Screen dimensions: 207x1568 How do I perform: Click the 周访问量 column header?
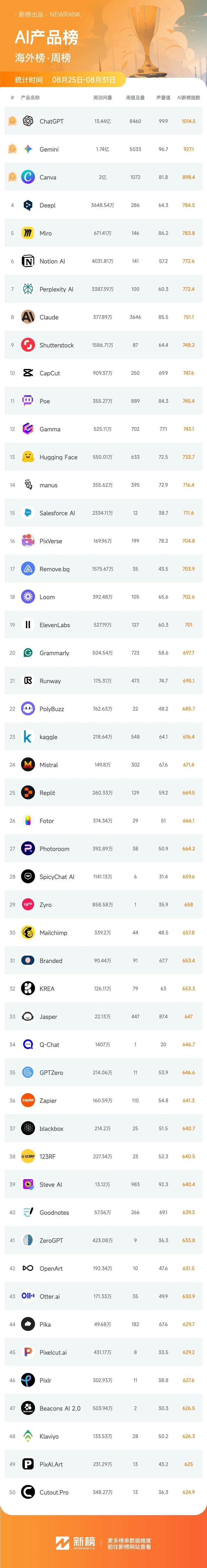[x=102, y=97]
